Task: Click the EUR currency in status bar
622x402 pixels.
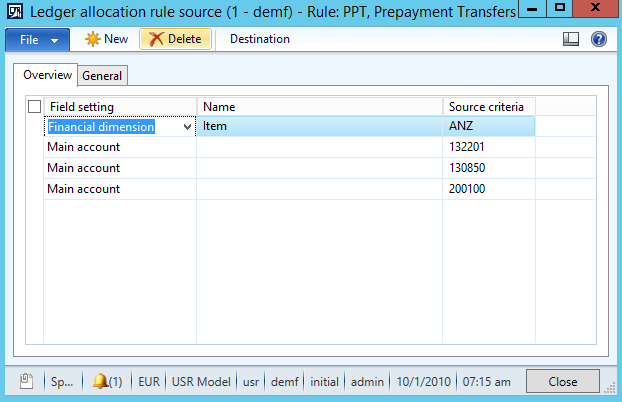Action: (x=149, y=382)
